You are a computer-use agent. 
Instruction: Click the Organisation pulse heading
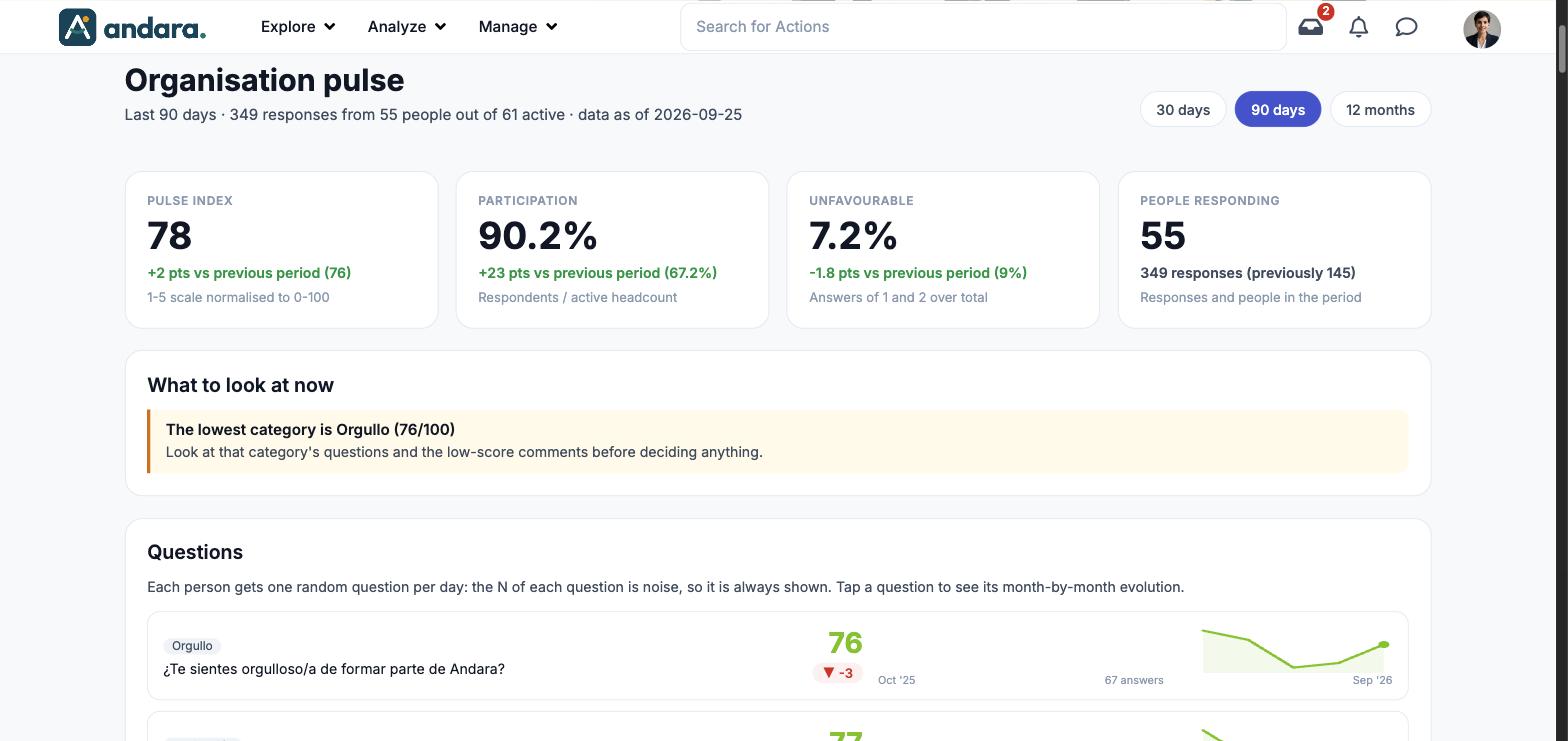click(x=264, y=80)
